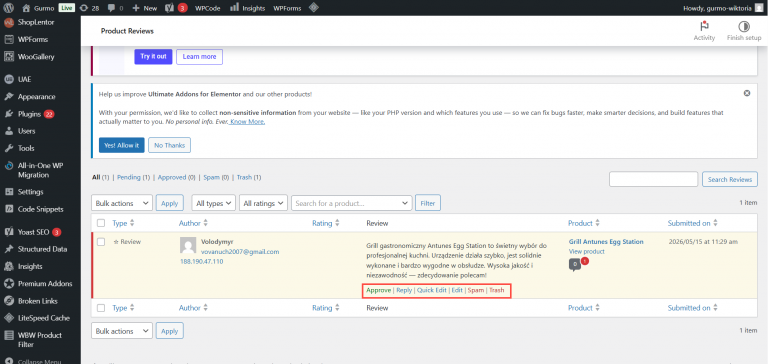Open the Activity flag panel
The height and width of the screenshot is (364, 768).
click(x=704, y=31)
